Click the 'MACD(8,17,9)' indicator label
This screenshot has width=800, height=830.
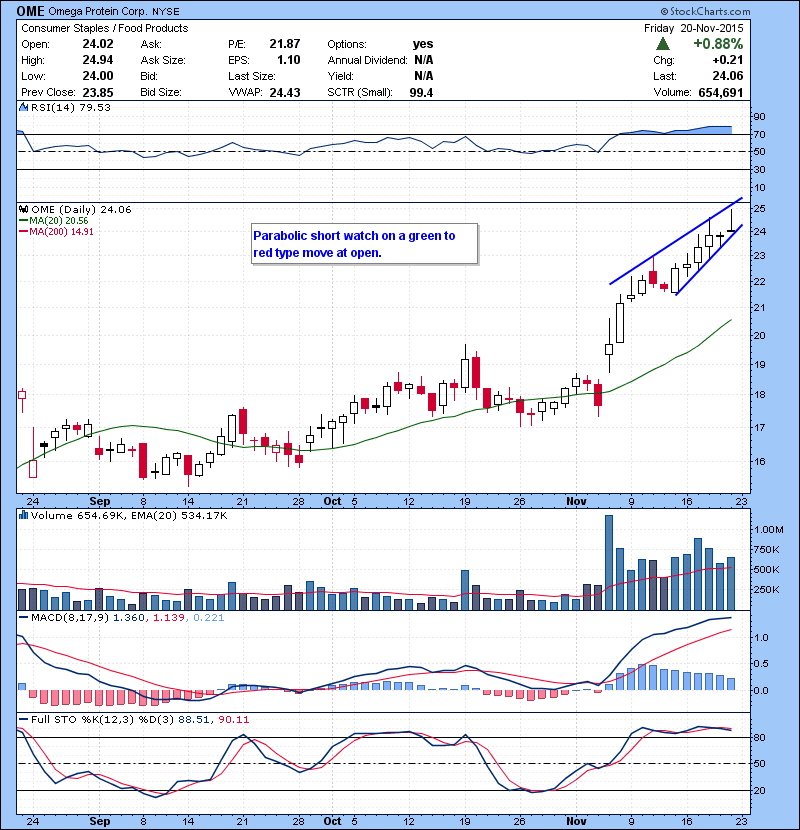tap(70, 618)
